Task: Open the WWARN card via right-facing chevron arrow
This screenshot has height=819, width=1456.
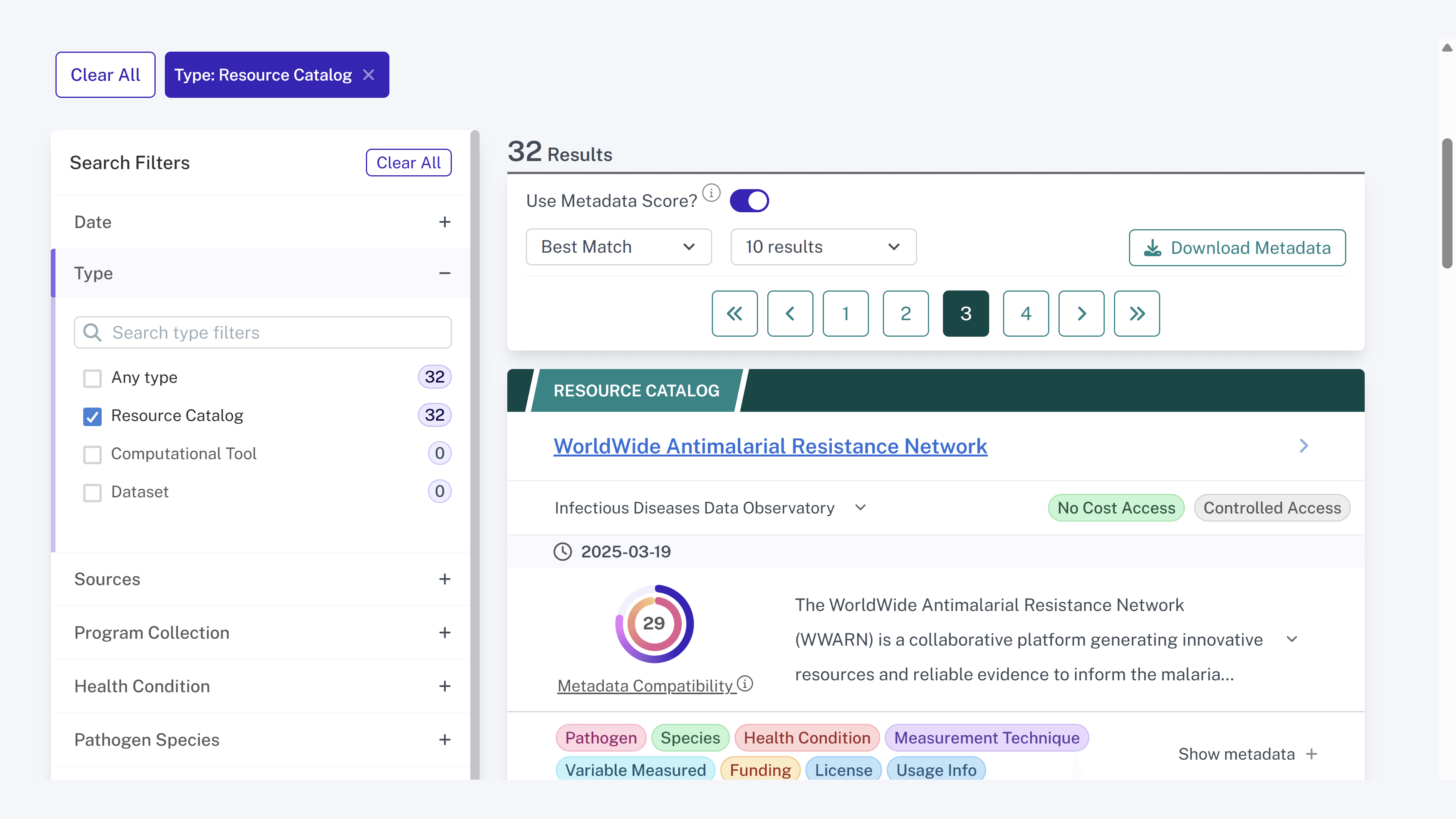Action: click(x=1304, y=446)
